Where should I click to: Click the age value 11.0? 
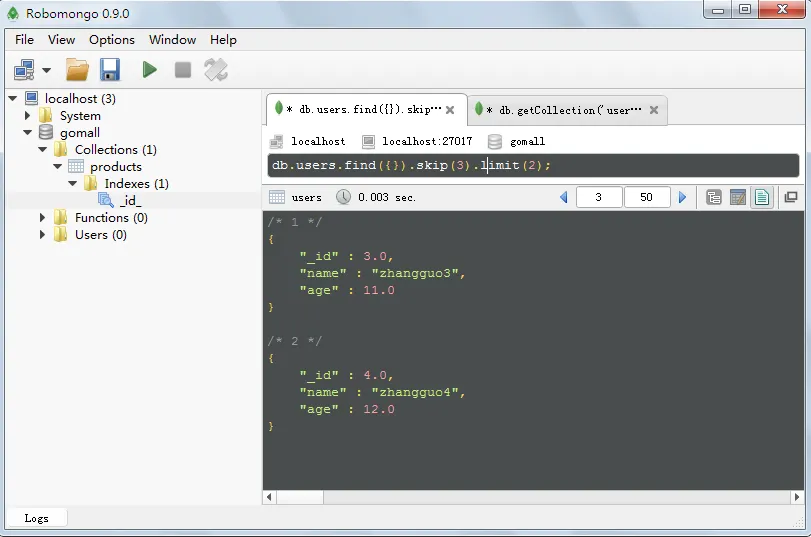[379, 290]
